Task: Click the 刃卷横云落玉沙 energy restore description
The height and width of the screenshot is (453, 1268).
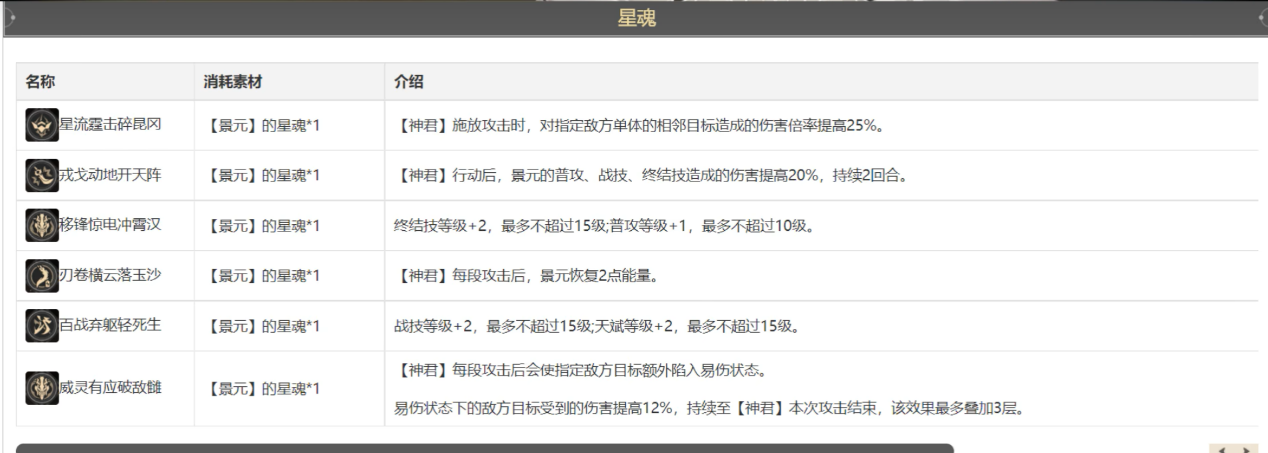Action: pyautogui.click(x=528, y=276)
